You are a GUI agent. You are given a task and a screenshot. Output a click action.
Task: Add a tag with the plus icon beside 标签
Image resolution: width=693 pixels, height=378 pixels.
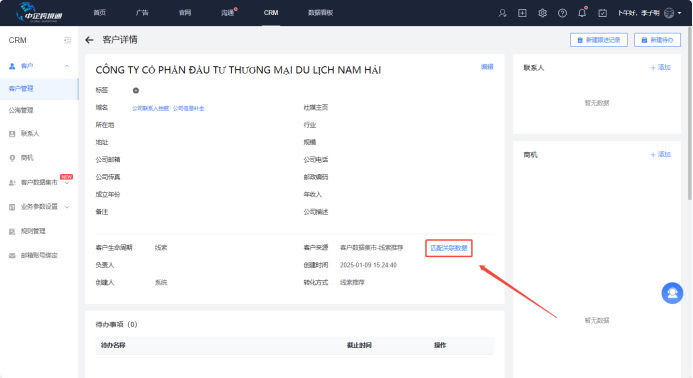point(136,90)
